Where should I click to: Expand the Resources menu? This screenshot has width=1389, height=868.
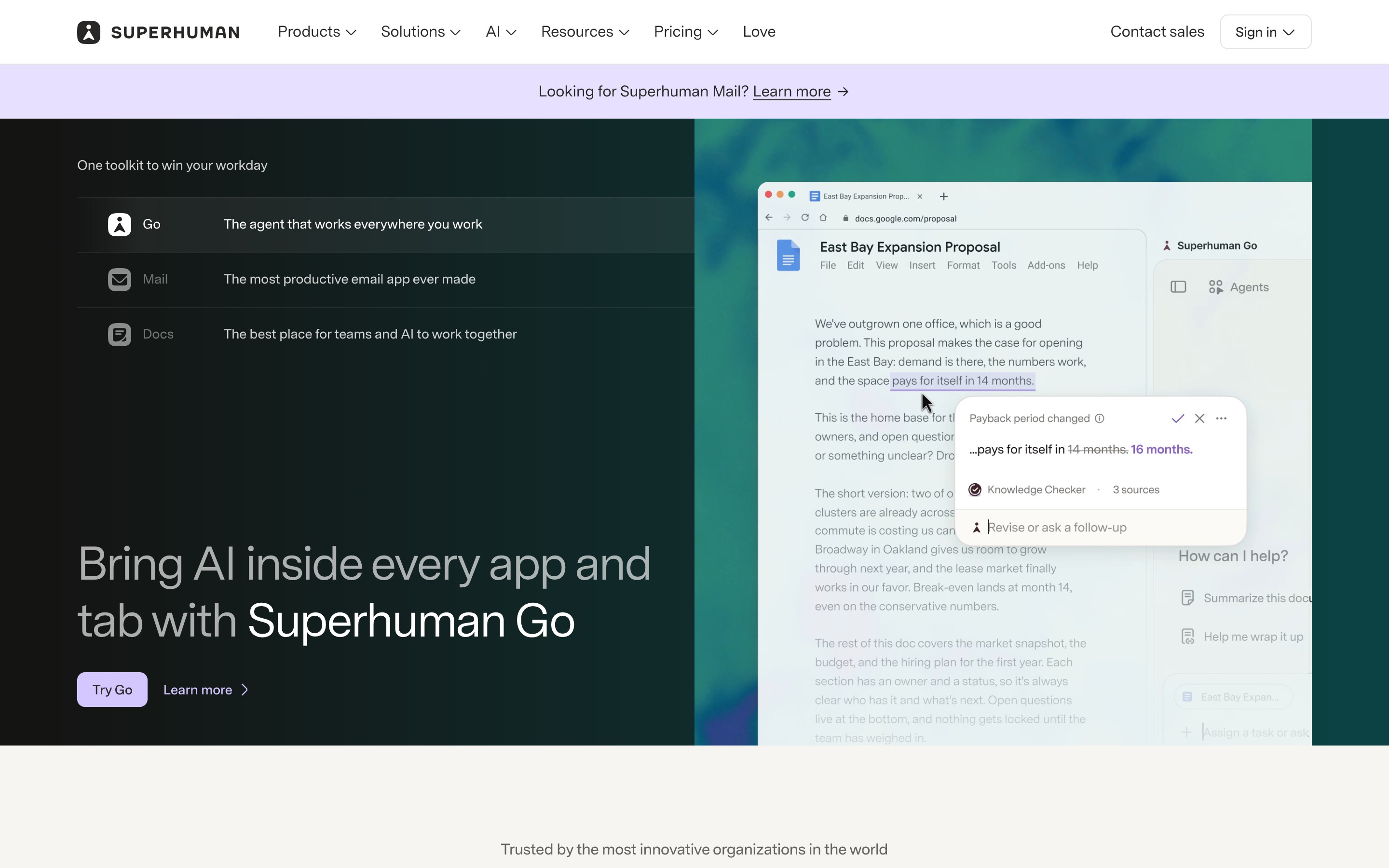pyautogui.click(x=585, y=31)
